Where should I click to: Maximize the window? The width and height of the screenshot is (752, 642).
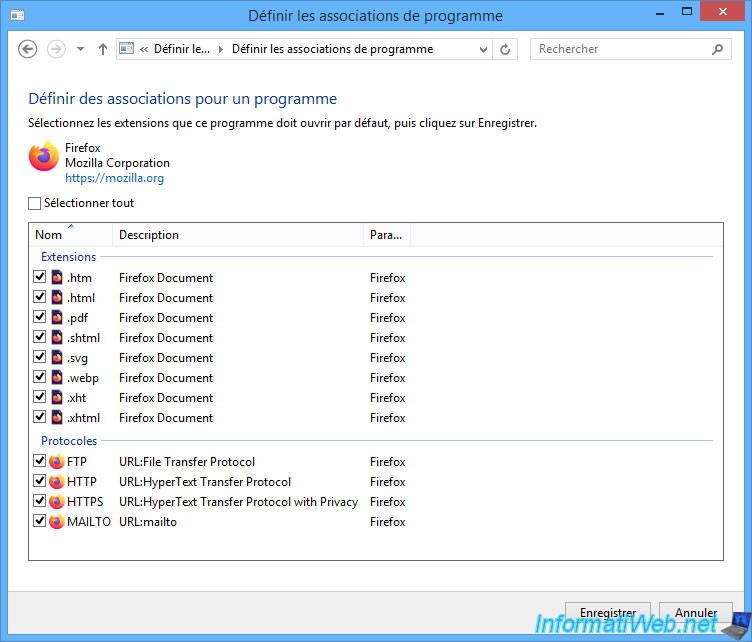click(x=687, y=12)
